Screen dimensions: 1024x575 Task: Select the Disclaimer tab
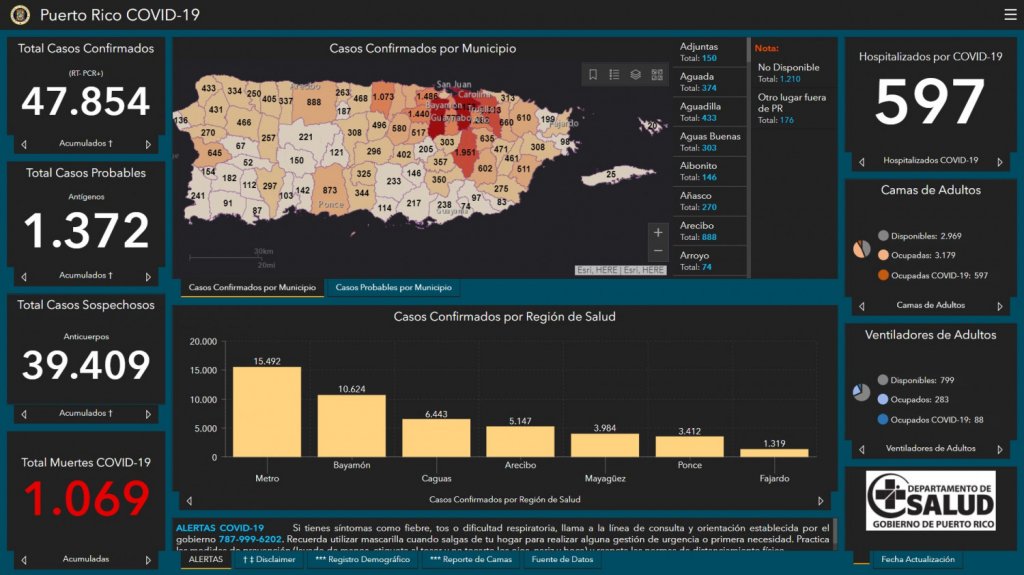click(269, 560)
